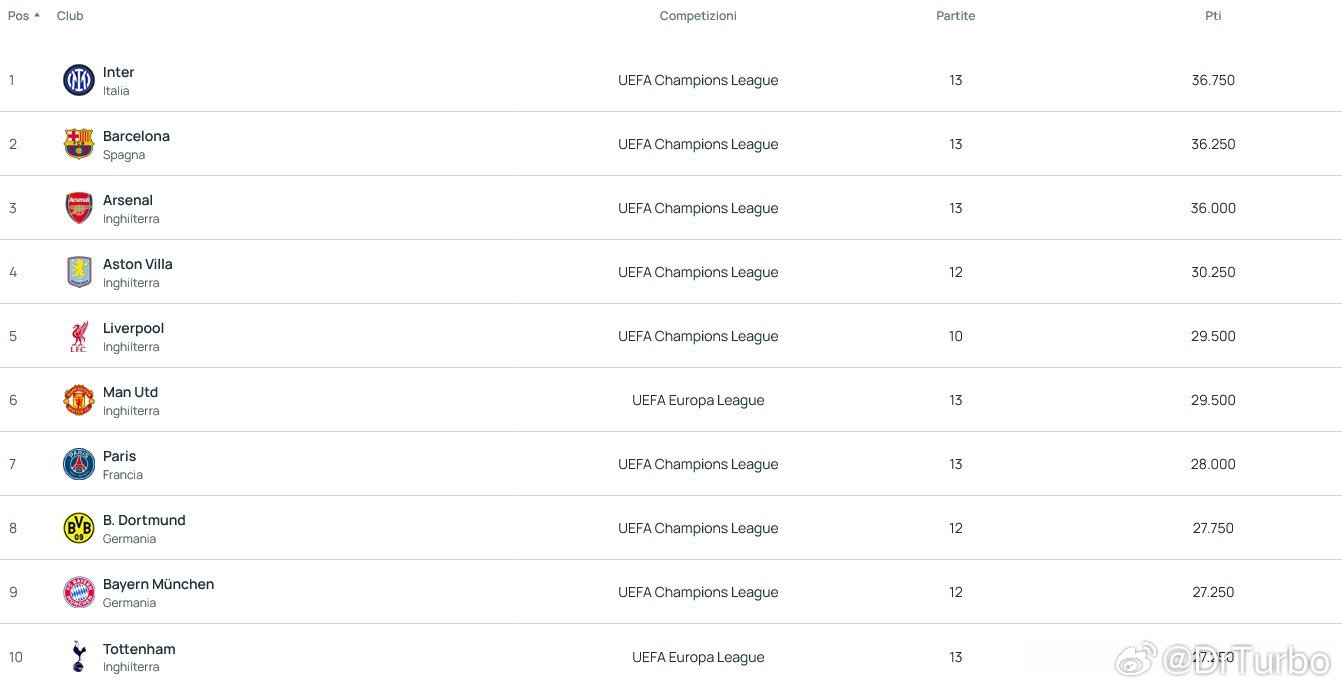Sort by the Partite column header
Screen dimensions: 1342x689
pyautogui.click(x=956, y=16)
